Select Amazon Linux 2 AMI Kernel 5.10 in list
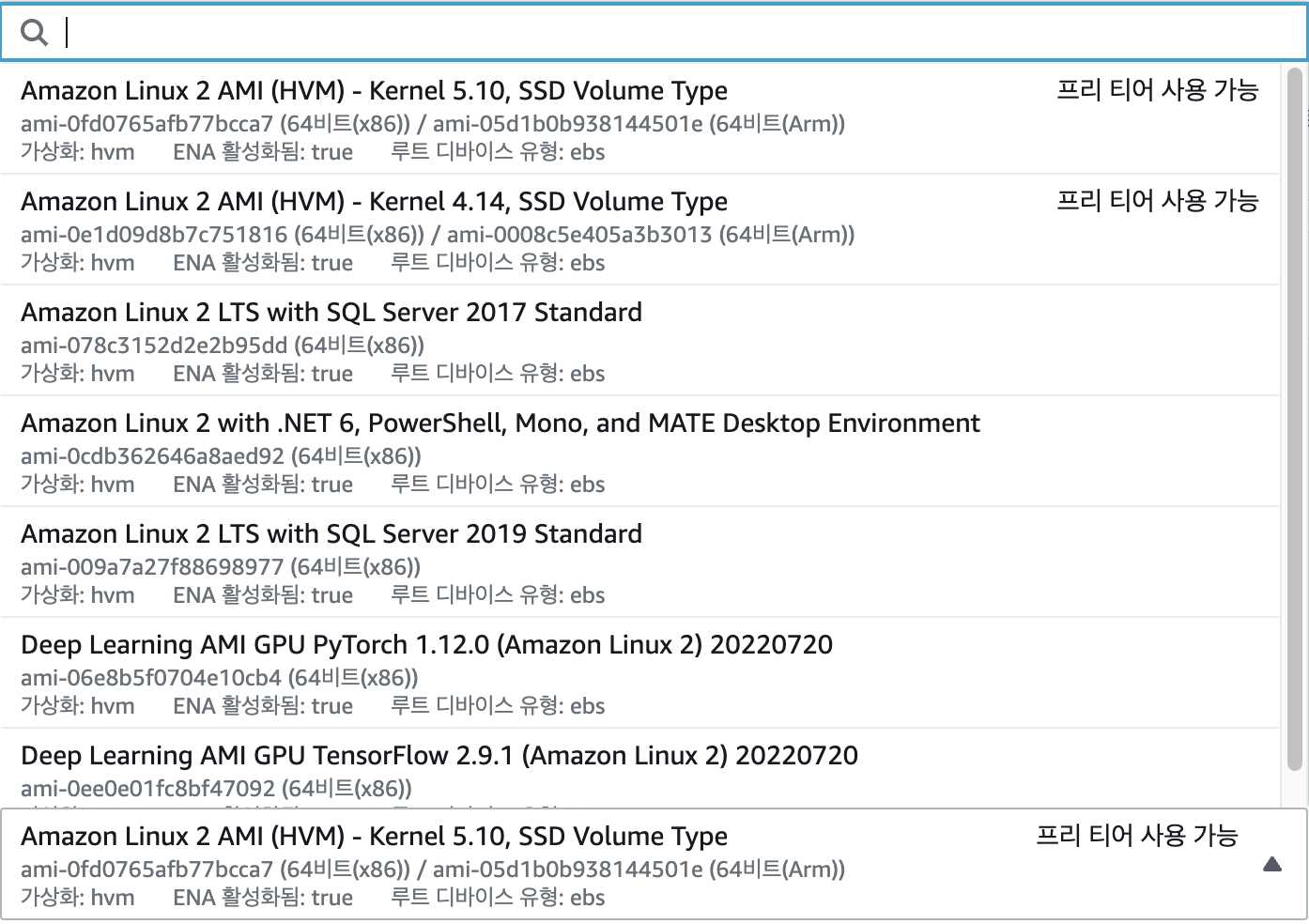Screen dimensions: 1309x924 639,119
